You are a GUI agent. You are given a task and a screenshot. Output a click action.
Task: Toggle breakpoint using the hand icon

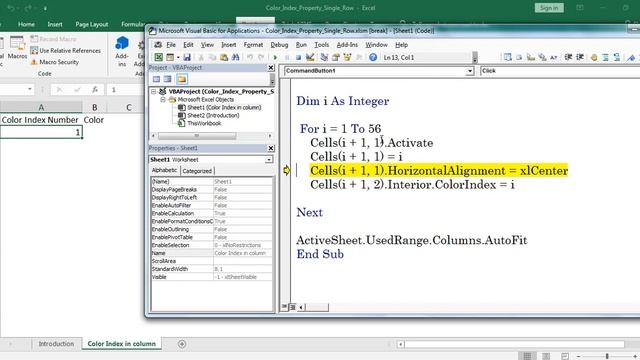point(594,58)
